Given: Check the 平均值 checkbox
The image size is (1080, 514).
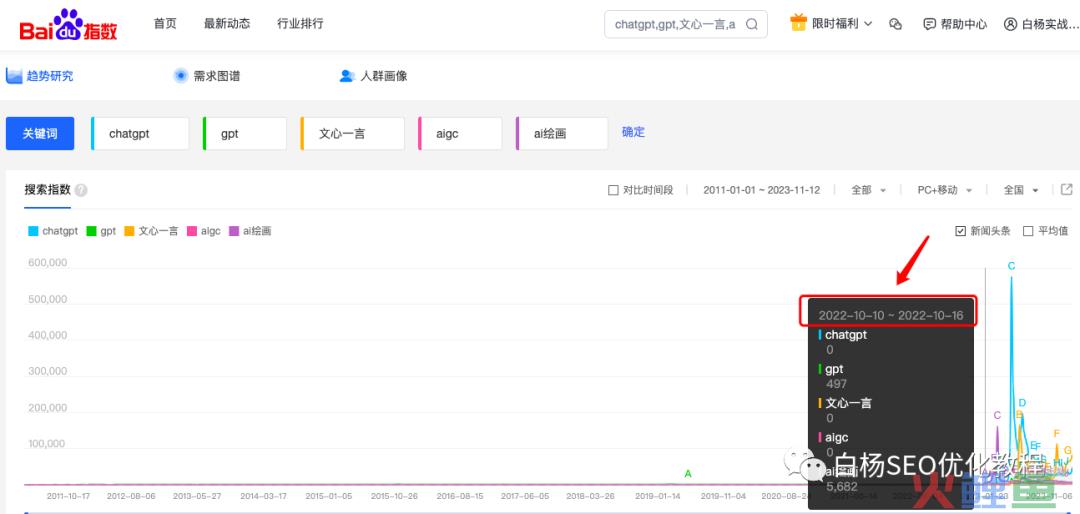Looking at the screenshot, I should [1028, 231].
